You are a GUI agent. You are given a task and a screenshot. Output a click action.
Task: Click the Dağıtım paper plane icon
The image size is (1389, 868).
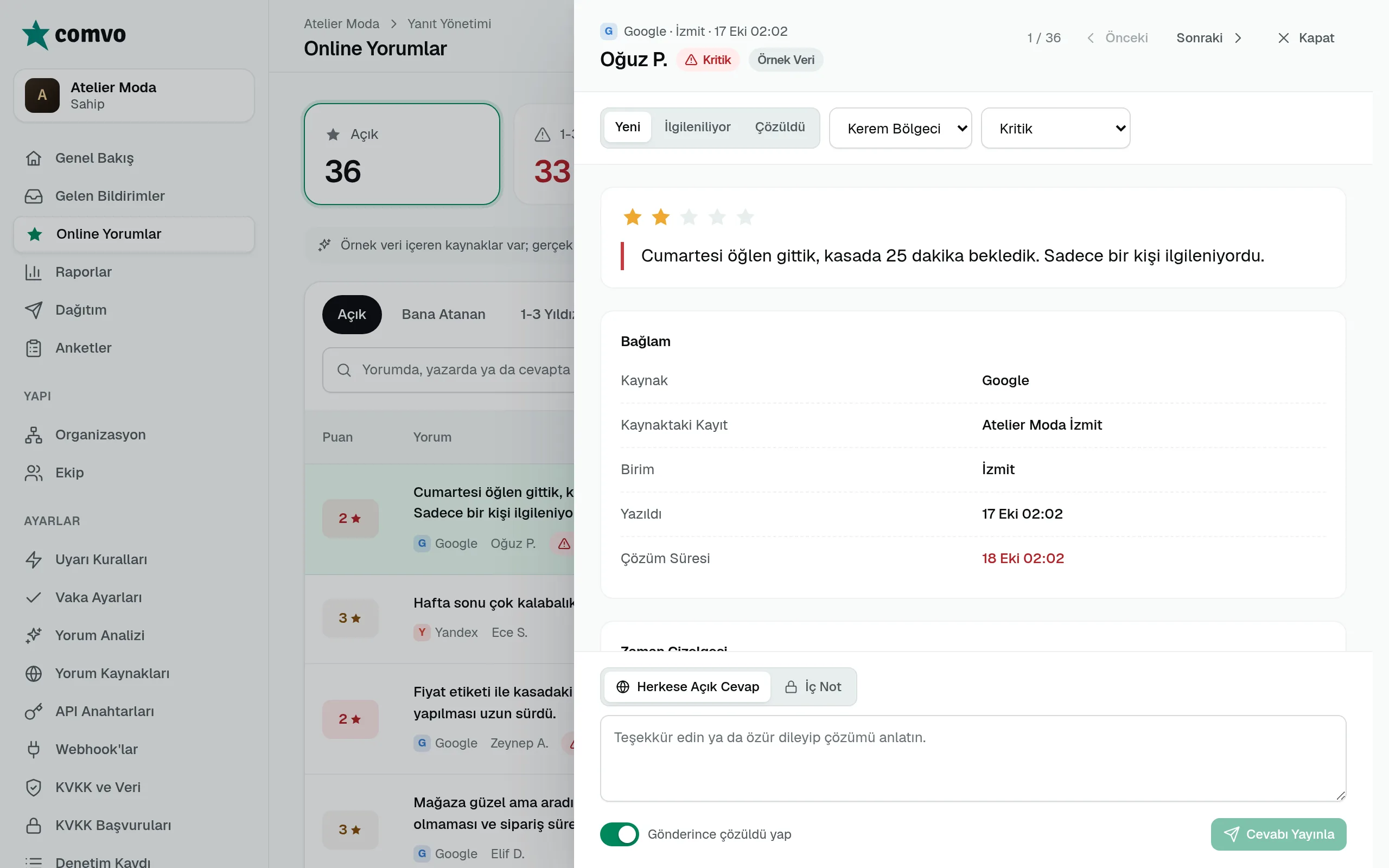click(34, 309)
